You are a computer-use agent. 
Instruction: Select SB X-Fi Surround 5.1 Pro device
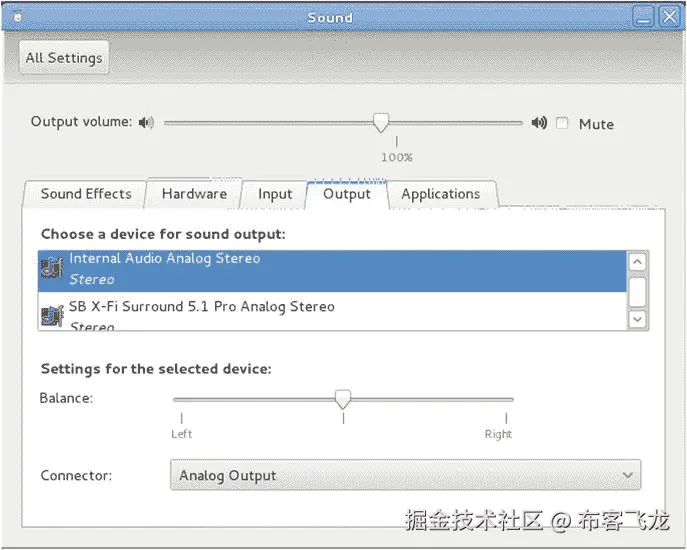332,311
